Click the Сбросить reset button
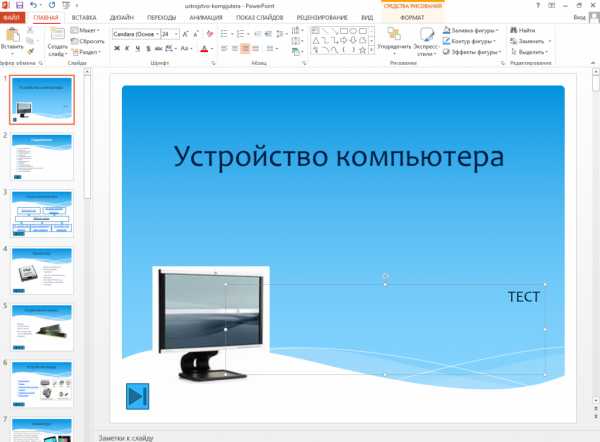This screenshot has width=600, height=442. (x=88, y=41)
